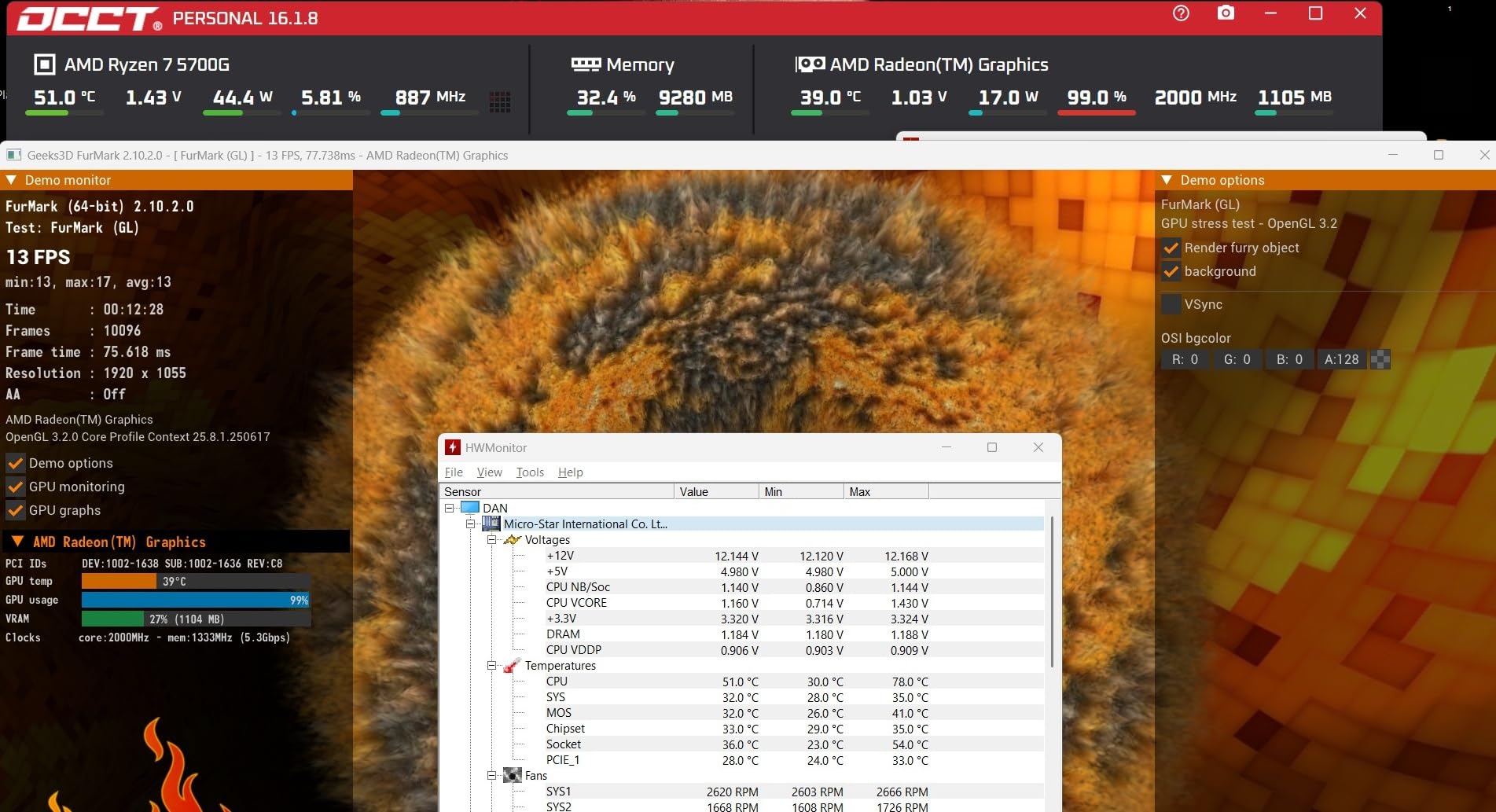Toggle the GPU monitoring checkbox

click(16, 487)
